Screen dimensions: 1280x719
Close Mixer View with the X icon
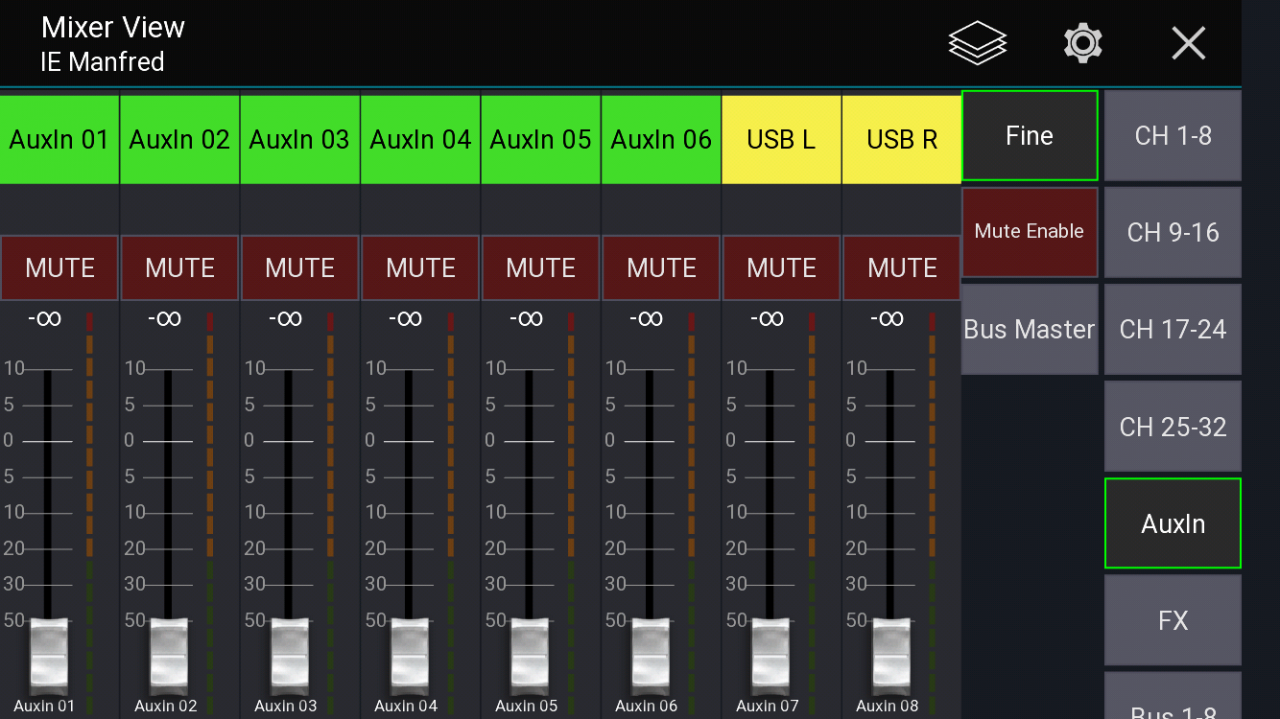click(1188, 43)
